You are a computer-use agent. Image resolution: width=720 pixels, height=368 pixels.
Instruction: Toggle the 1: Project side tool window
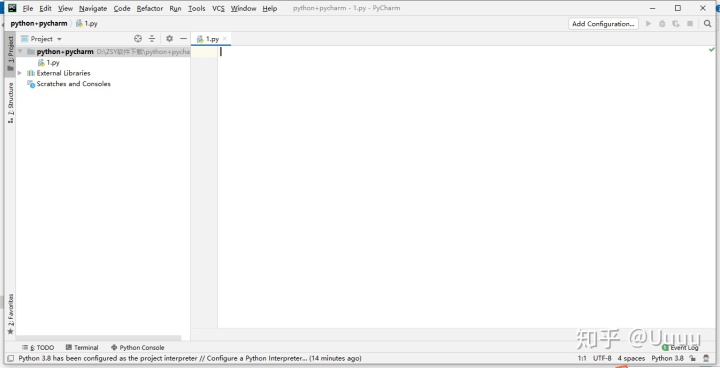pos(11,54)
